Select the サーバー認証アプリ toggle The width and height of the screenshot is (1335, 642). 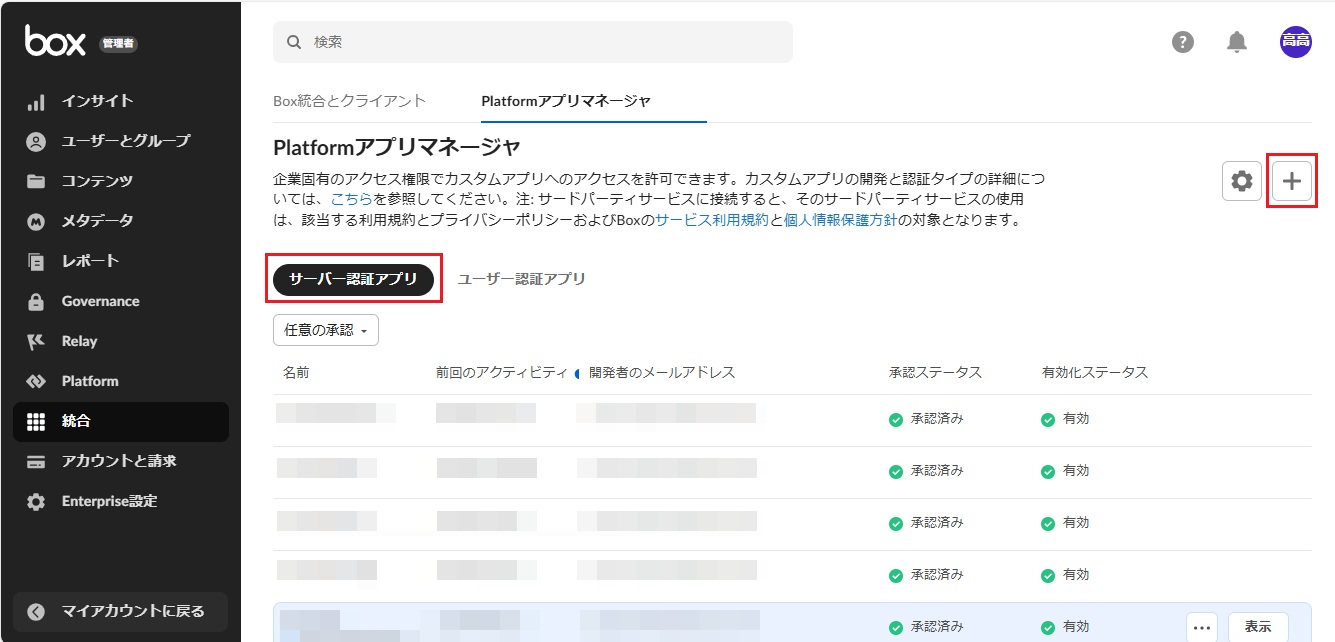(x=353, y=280)
